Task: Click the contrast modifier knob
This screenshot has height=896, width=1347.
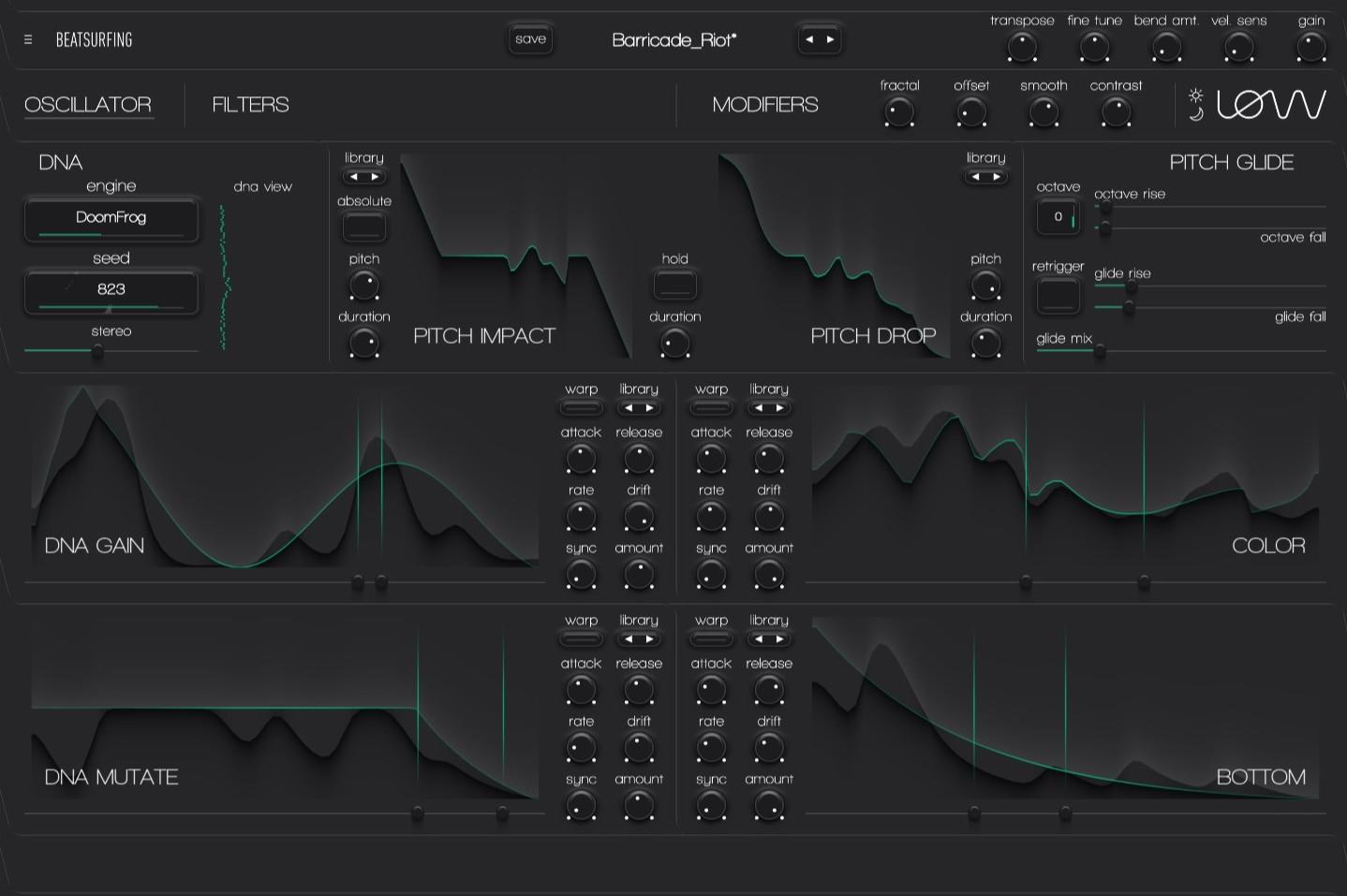Action: 1116,112
